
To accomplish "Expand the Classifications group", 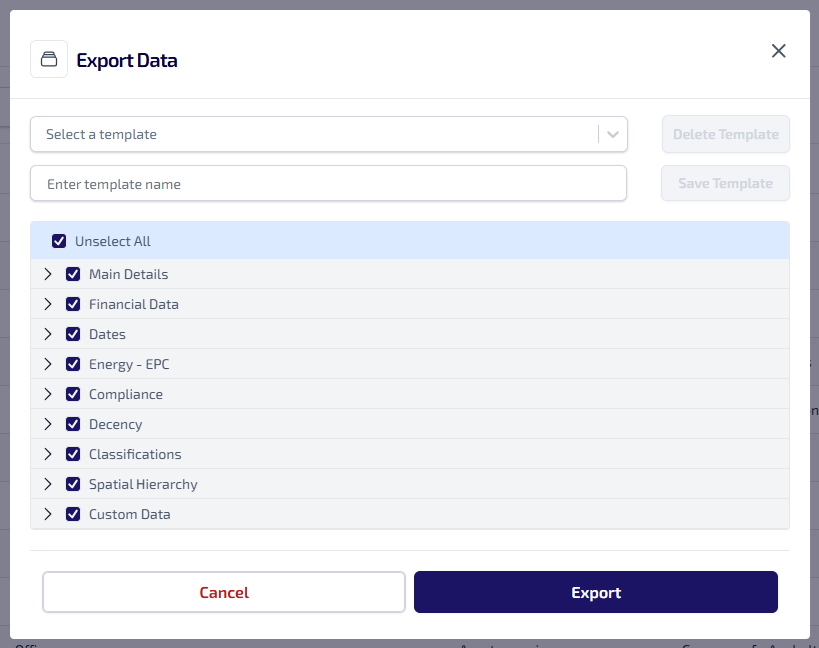I will coord(47,454).
